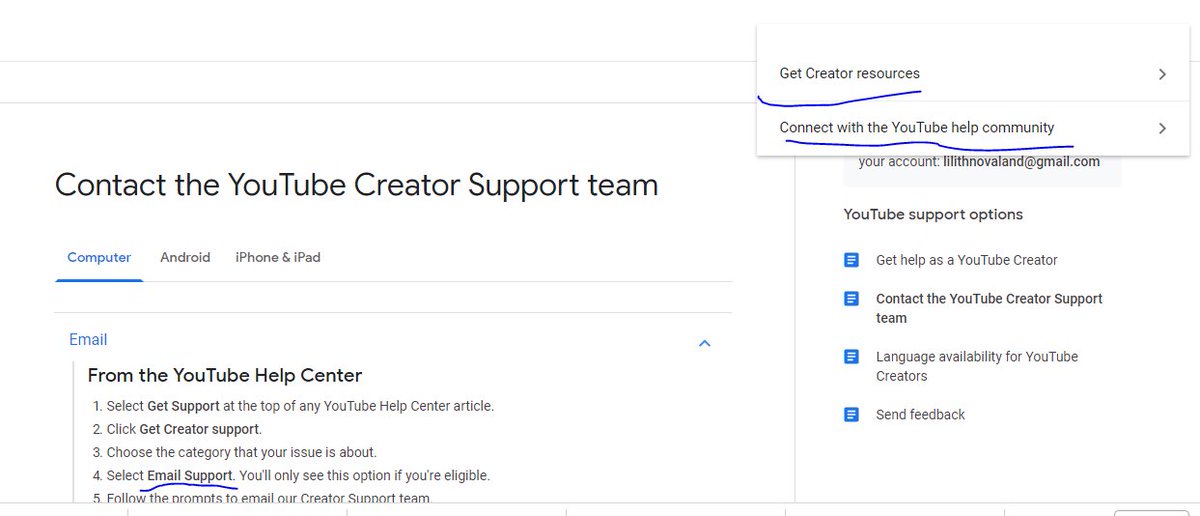
Task: Open Contact the YouTube Creator Support team link
Action: pos(989,308)
